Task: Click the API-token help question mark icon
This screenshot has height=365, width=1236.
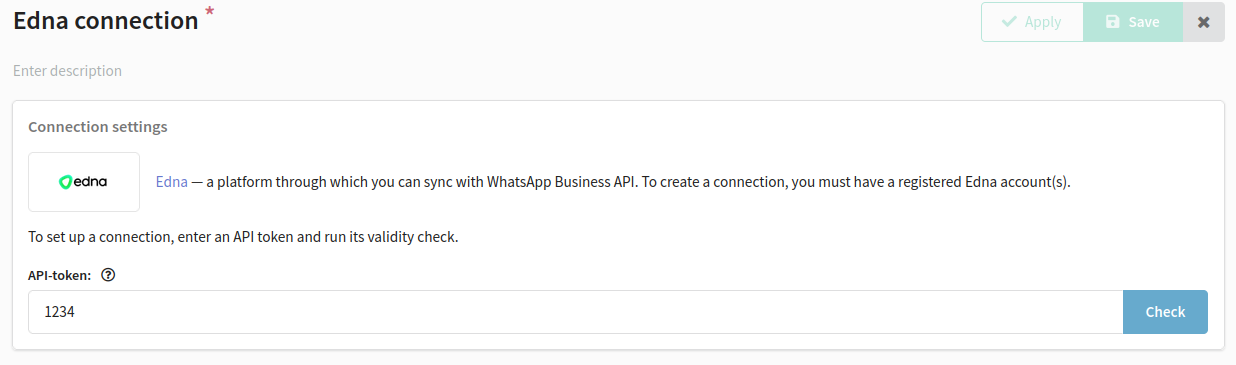Action: (109, 275)
